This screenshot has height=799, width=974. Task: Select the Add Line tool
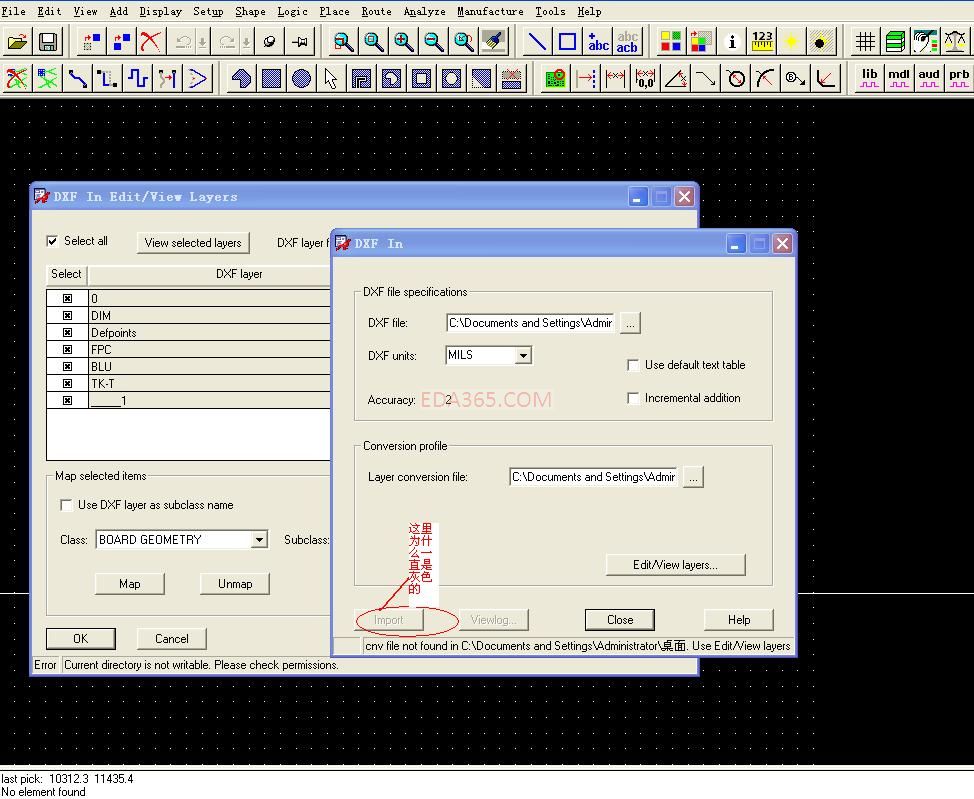tap(537, 42)
